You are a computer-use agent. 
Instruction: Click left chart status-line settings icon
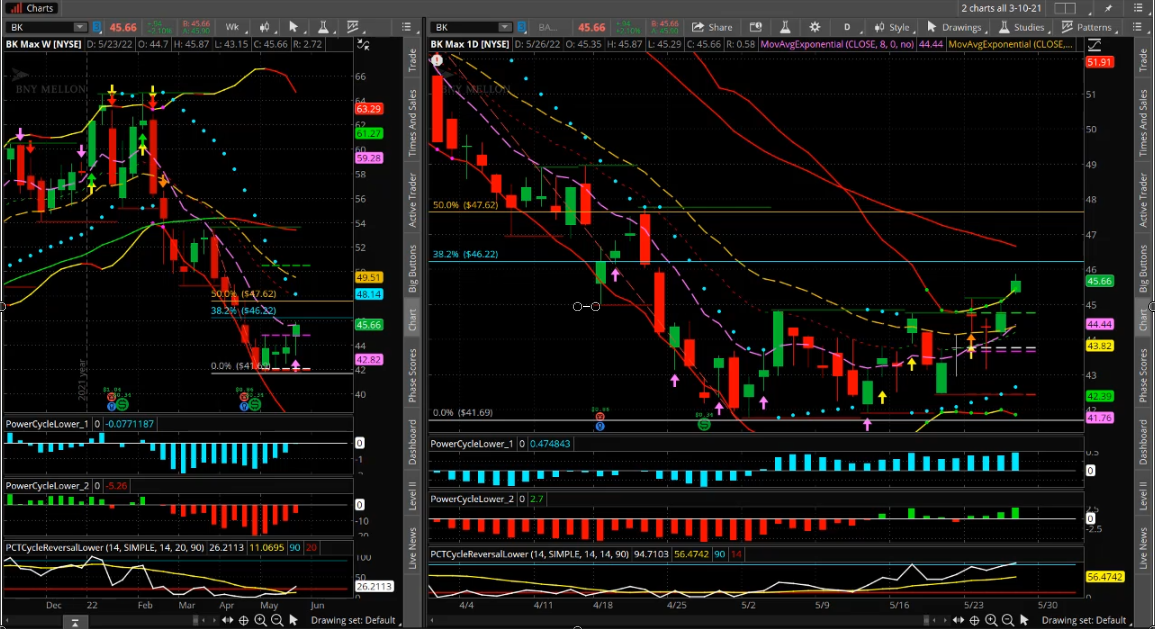click(363, 45)
